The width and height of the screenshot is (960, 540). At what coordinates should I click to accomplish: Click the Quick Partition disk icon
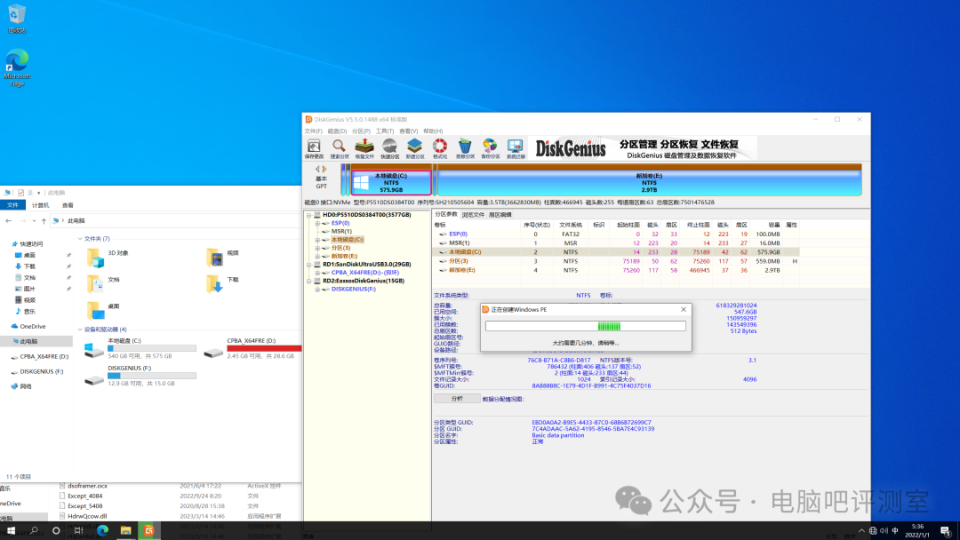click(x=389, y=149)
